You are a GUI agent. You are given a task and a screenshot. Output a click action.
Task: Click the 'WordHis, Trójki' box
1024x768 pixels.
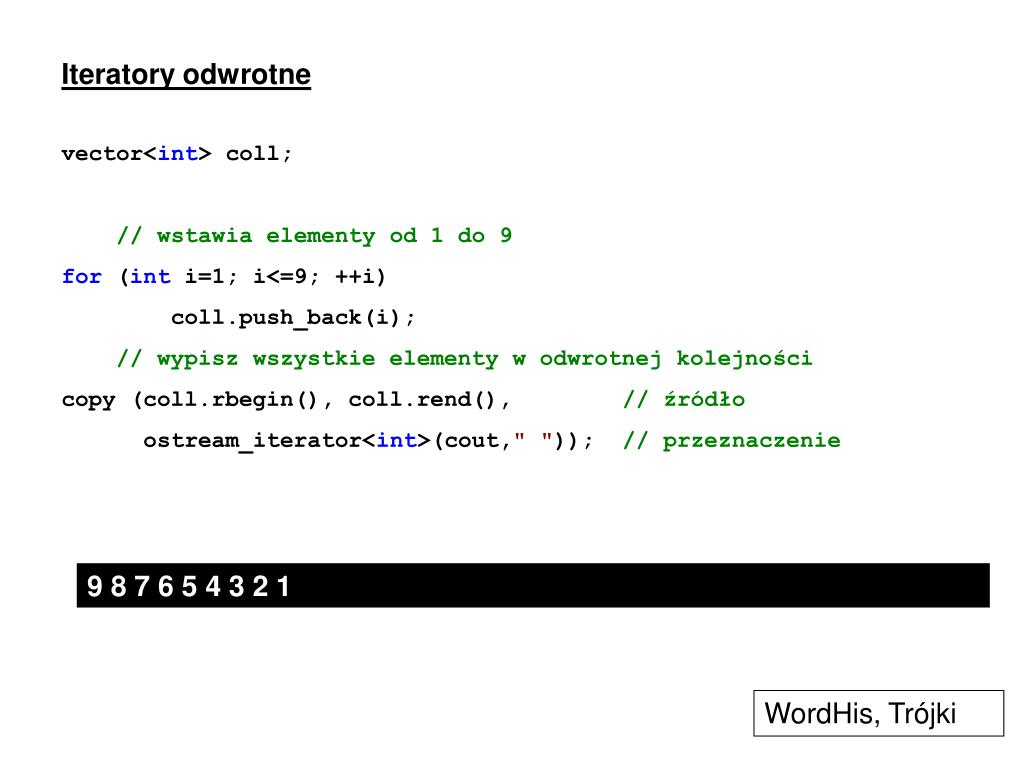[878, 713]
